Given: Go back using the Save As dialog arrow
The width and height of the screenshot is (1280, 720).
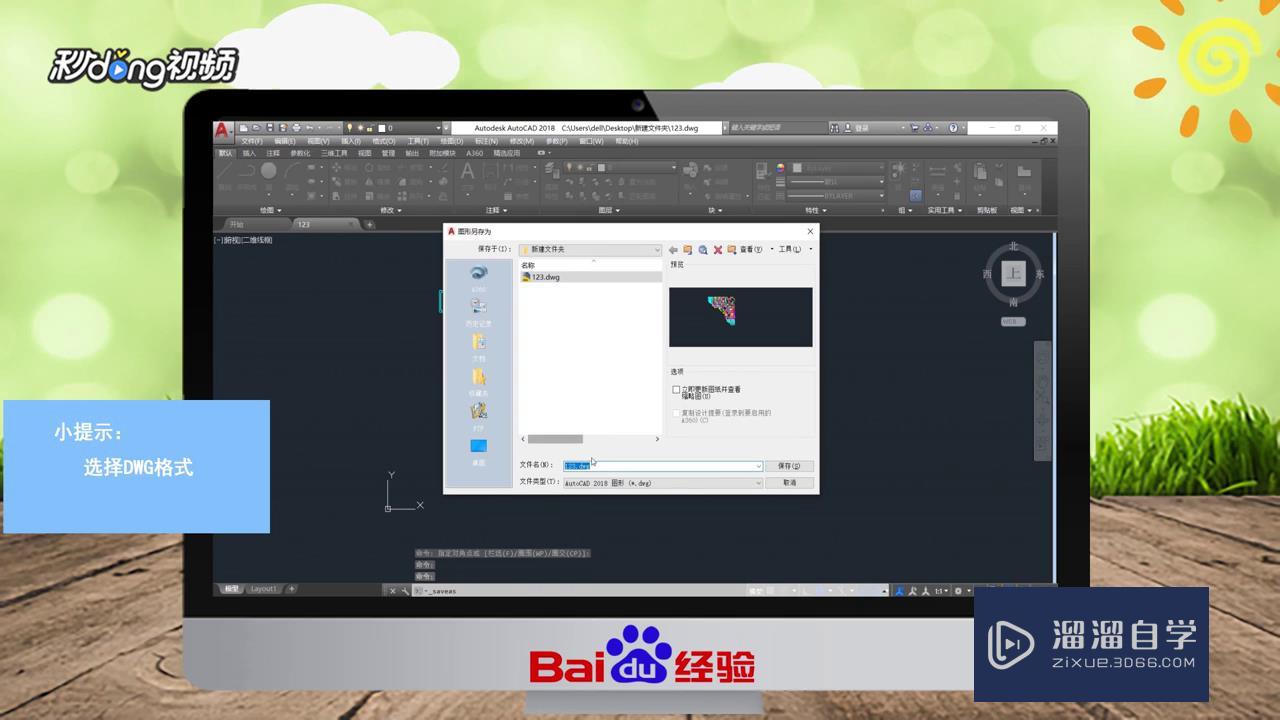Looking at the screenshot, I should tap(673, 249).
